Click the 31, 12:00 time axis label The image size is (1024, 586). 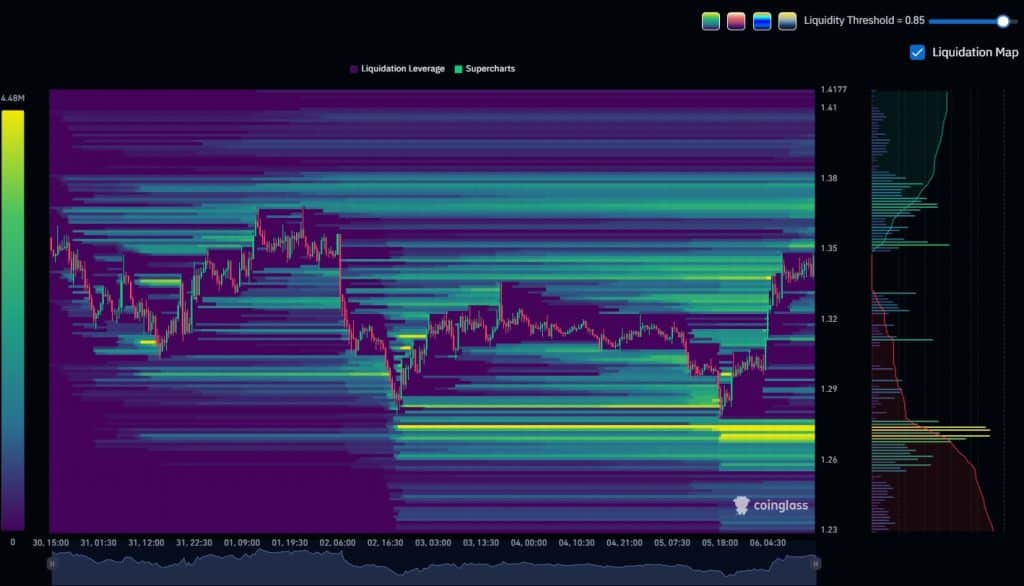click(146, 543)
